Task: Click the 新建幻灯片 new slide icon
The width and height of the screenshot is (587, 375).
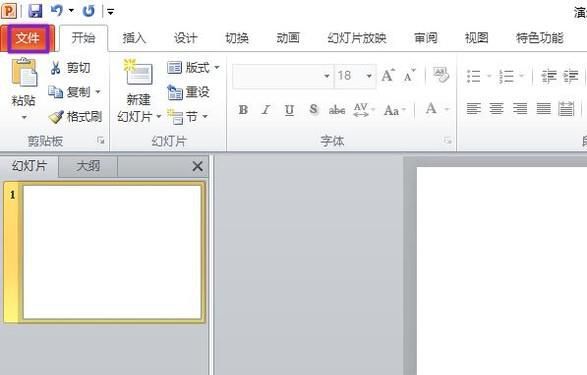Action: click(138, 72)
